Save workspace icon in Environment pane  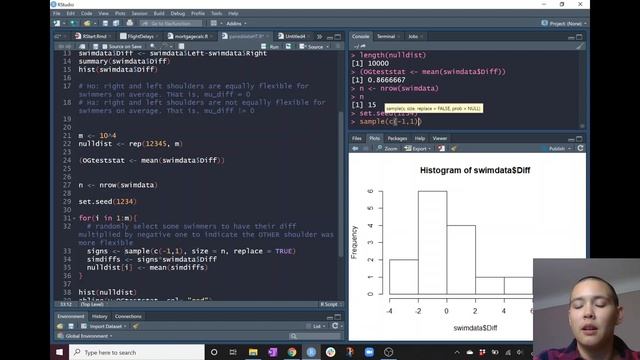pyautogui.click(x=71, y=326)
